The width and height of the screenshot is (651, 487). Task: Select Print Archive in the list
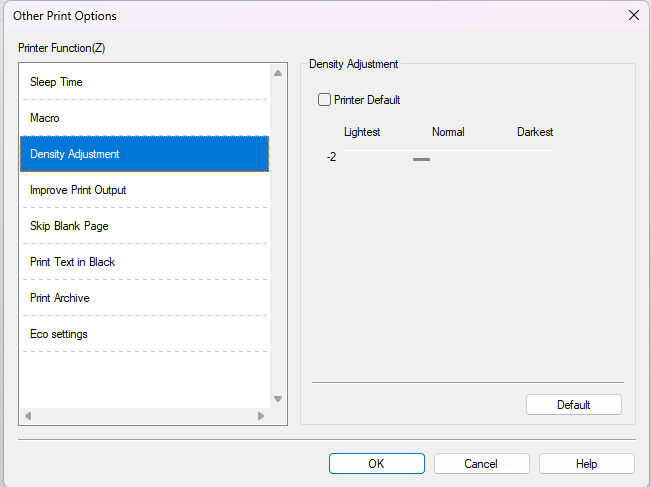click(59, 298)
